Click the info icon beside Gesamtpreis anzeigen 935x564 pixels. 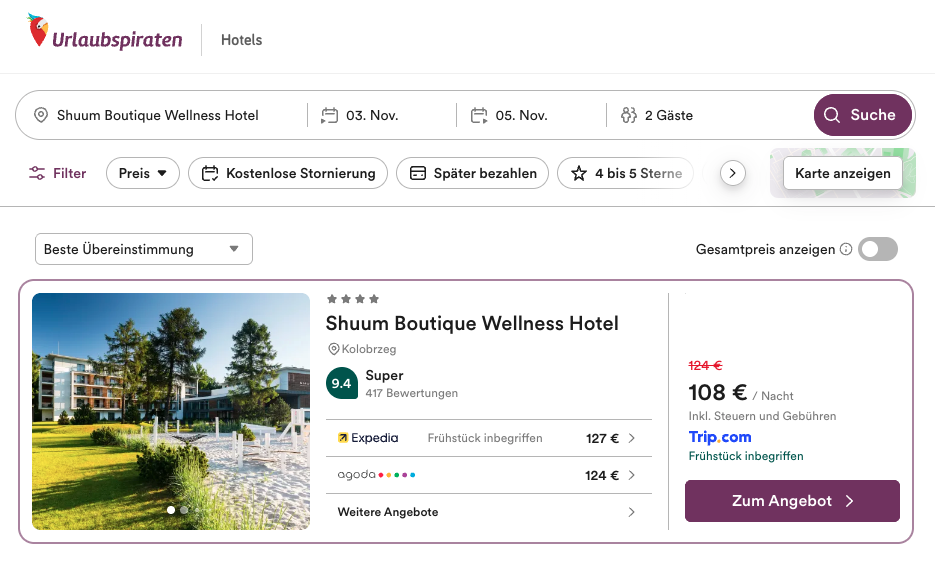pyautogui.click(x=846, y=249)
